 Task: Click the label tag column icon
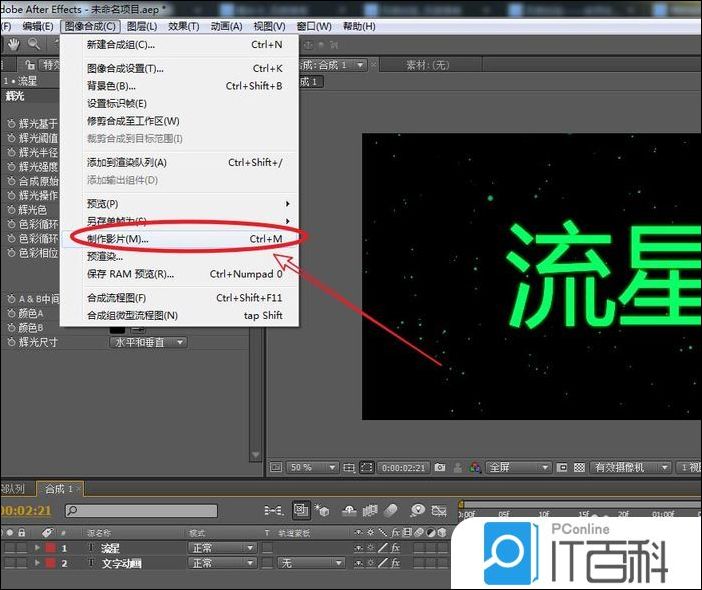tap(47, 533)
